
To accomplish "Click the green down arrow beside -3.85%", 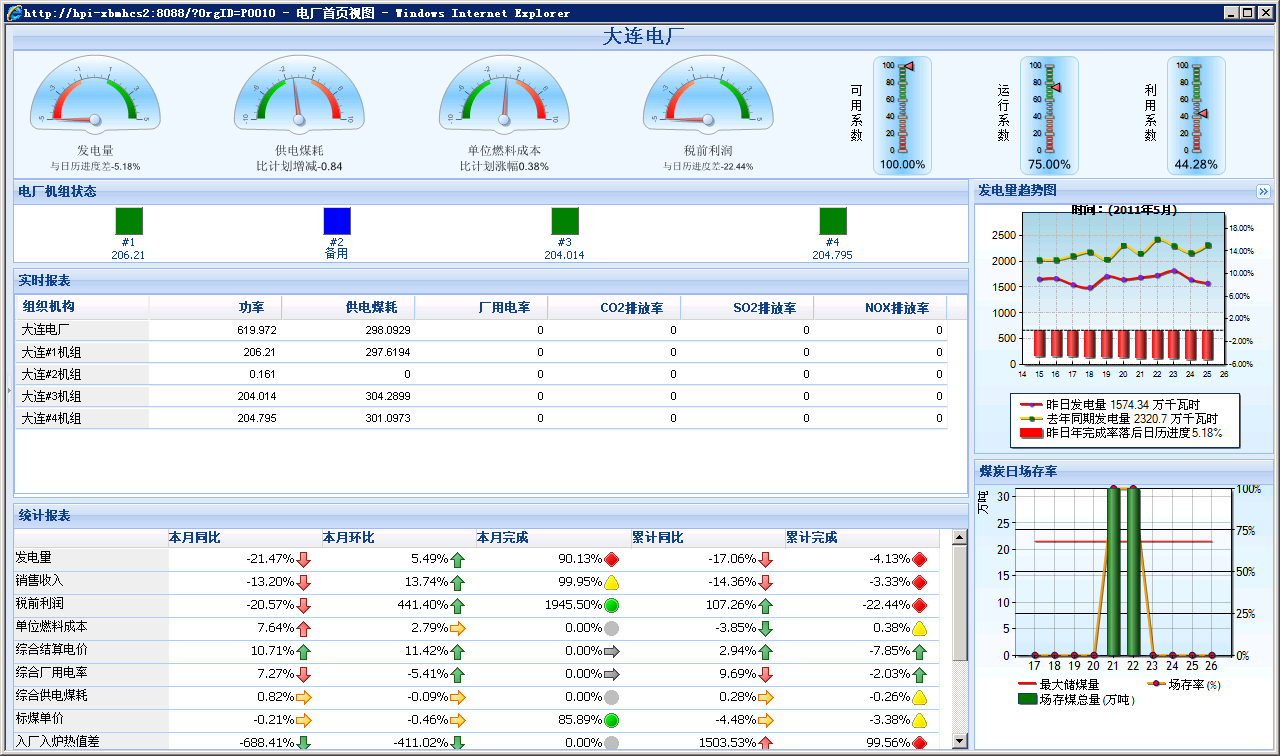I will 766,628.
